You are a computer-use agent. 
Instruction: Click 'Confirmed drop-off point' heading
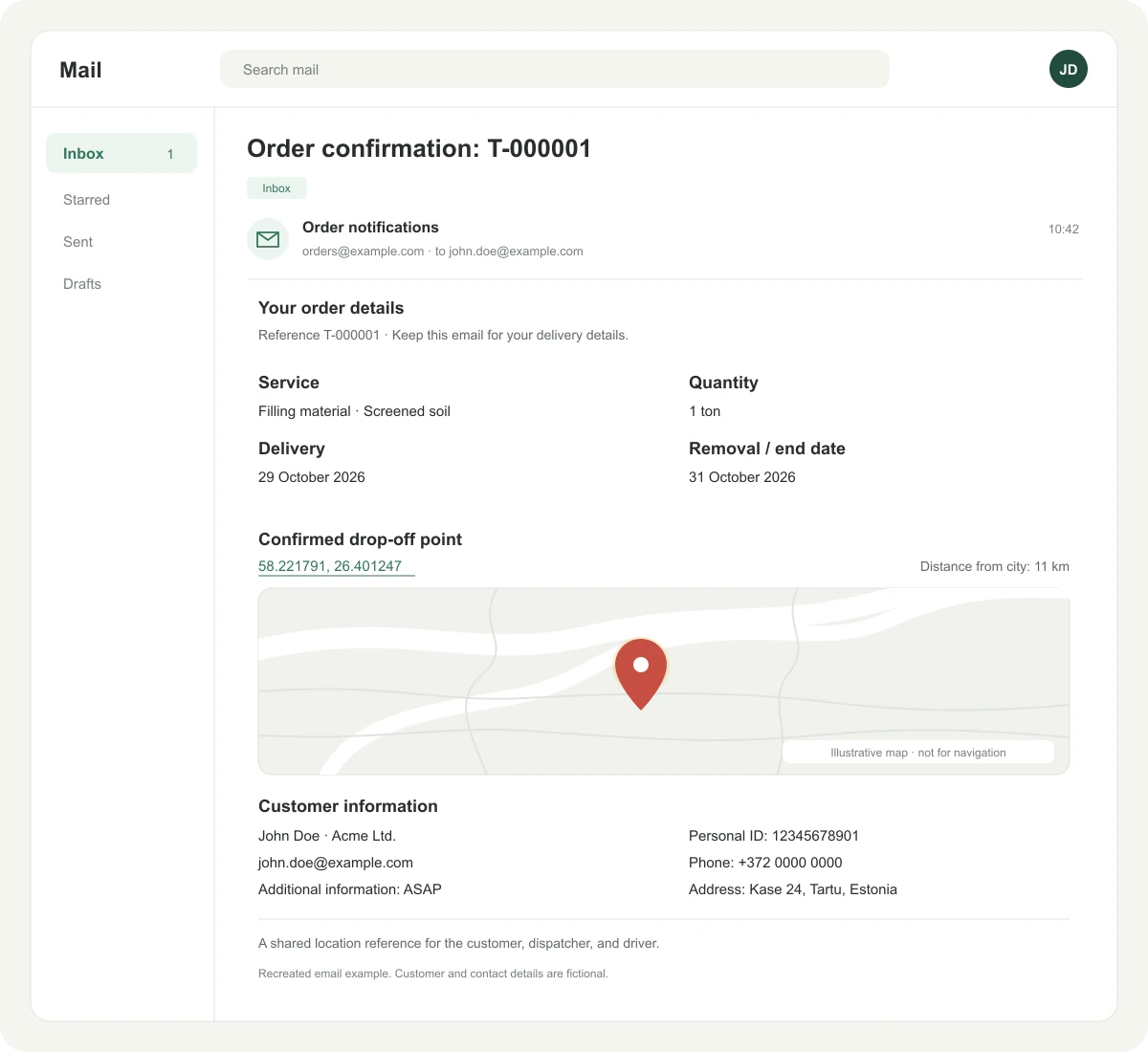coord(360,539)
